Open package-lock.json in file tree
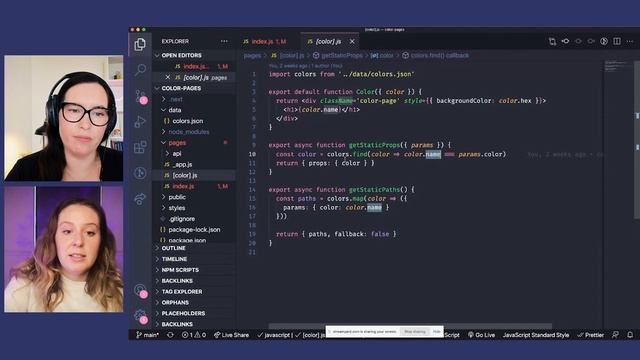 pyautogui.click(x=194, y=229)
